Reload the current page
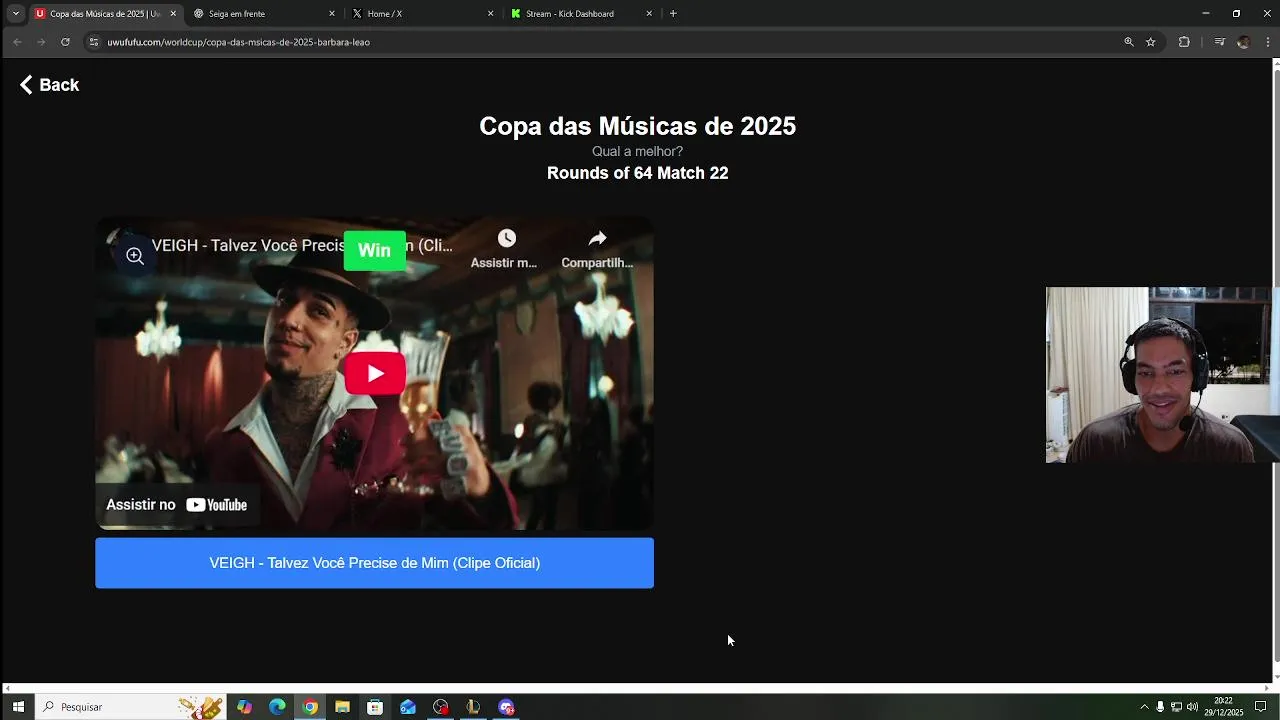The height and width of the screenshot is (720, 1280). [x=65, y=42]
